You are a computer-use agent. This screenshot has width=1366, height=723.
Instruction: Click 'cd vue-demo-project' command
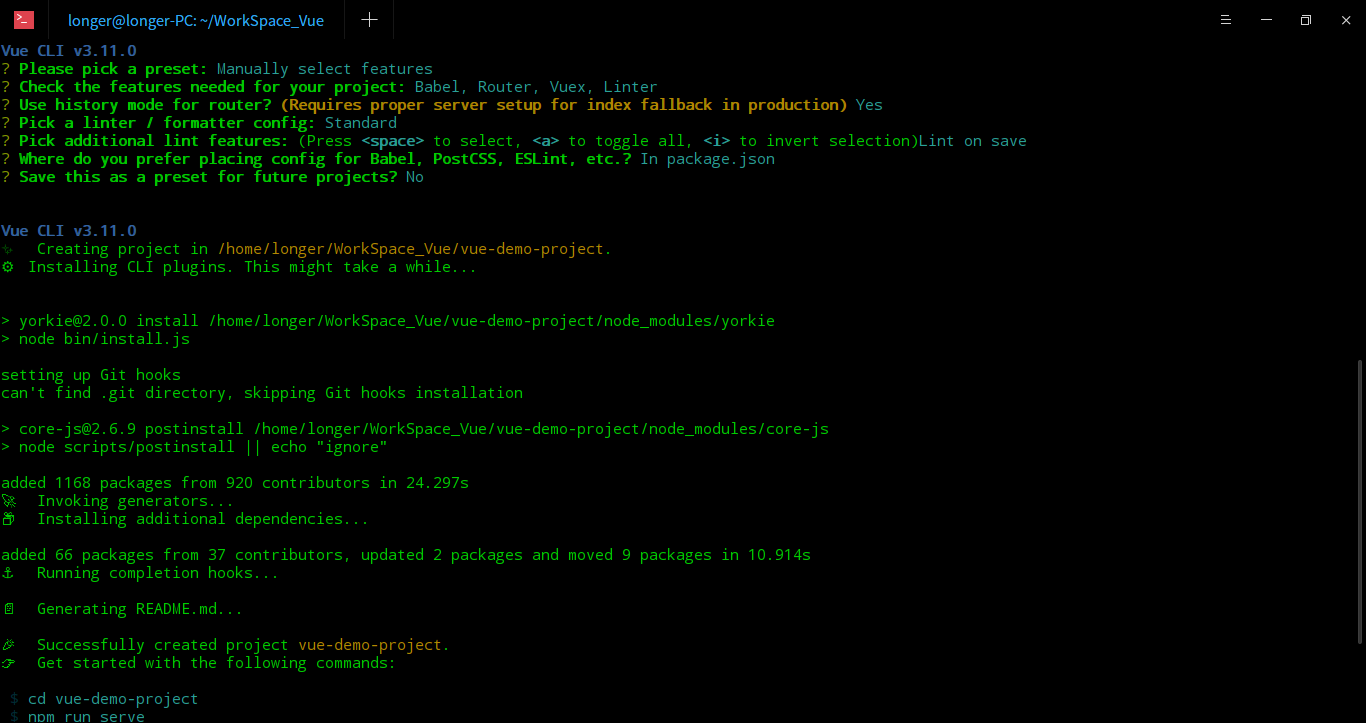tap(113, 699)
